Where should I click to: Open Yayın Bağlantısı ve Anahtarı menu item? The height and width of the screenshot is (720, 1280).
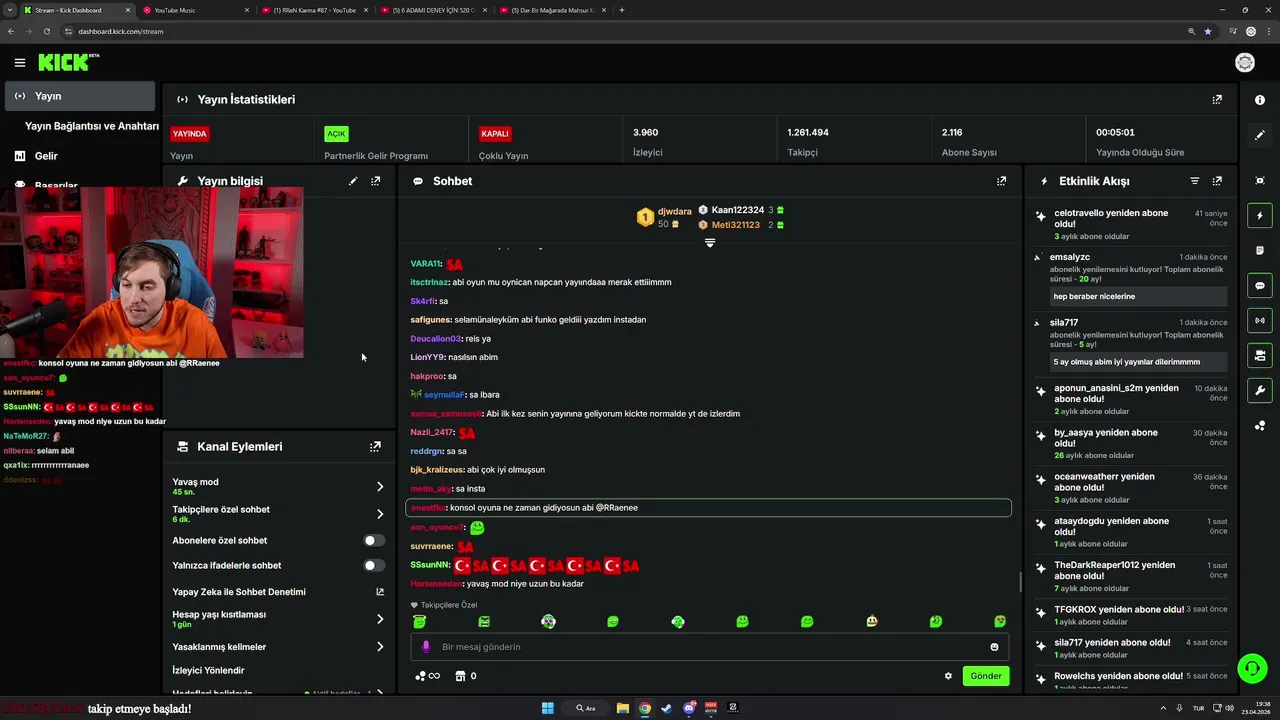[91, 126]
